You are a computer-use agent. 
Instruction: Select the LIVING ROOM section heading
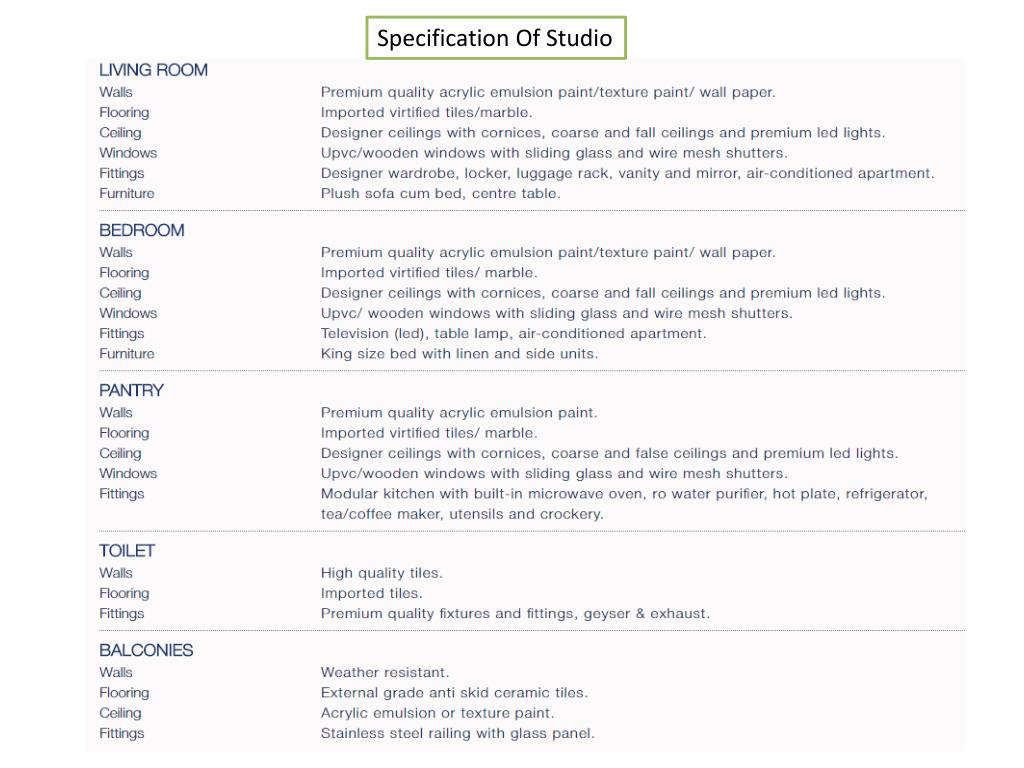[x=153, y=70]
